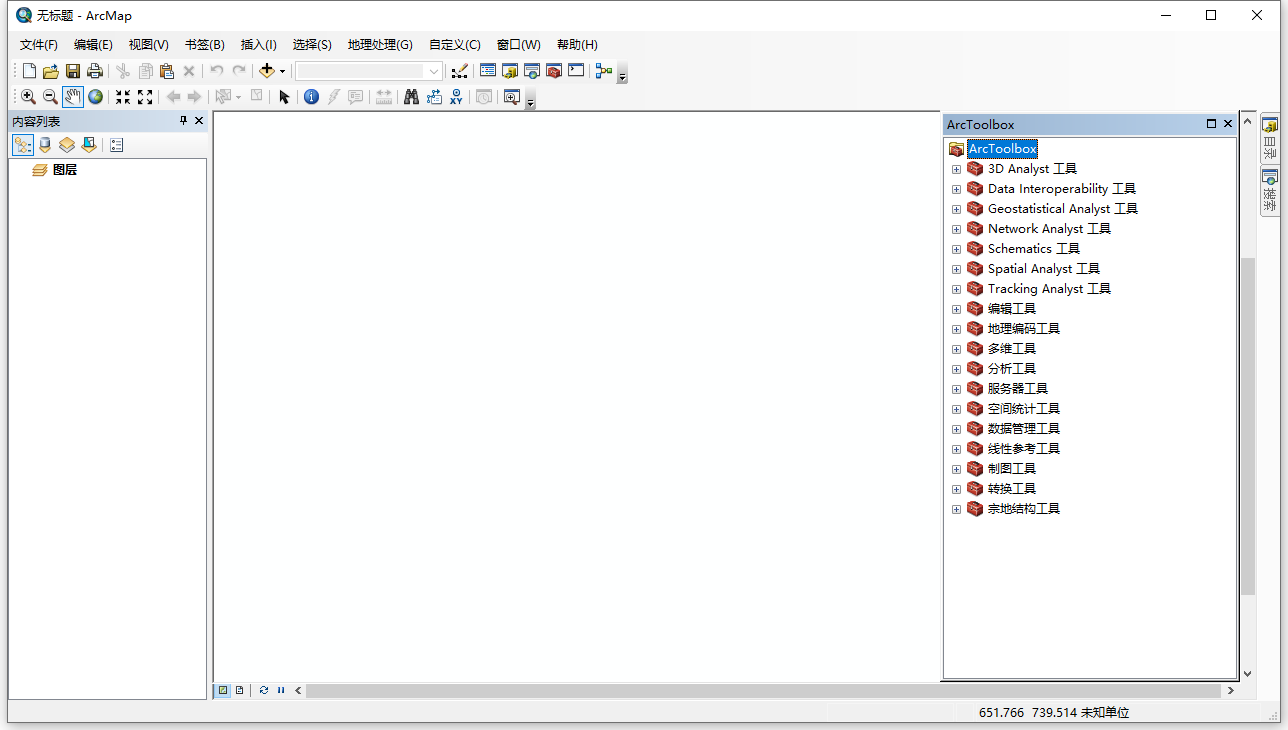Open an existing map document
Viewport: 1288px width, 730px height.
[50, 71]
